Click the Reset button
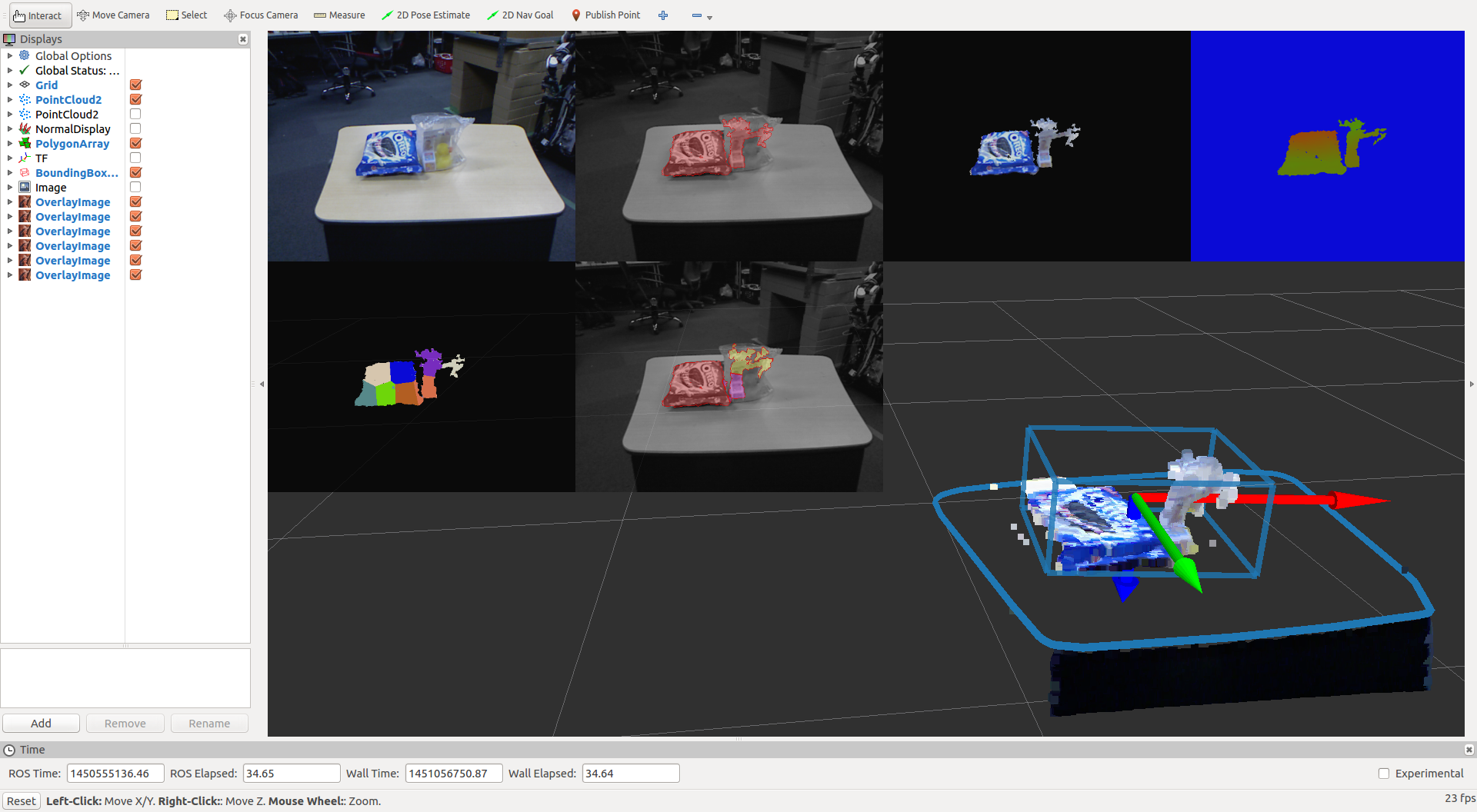 (22, 800)
